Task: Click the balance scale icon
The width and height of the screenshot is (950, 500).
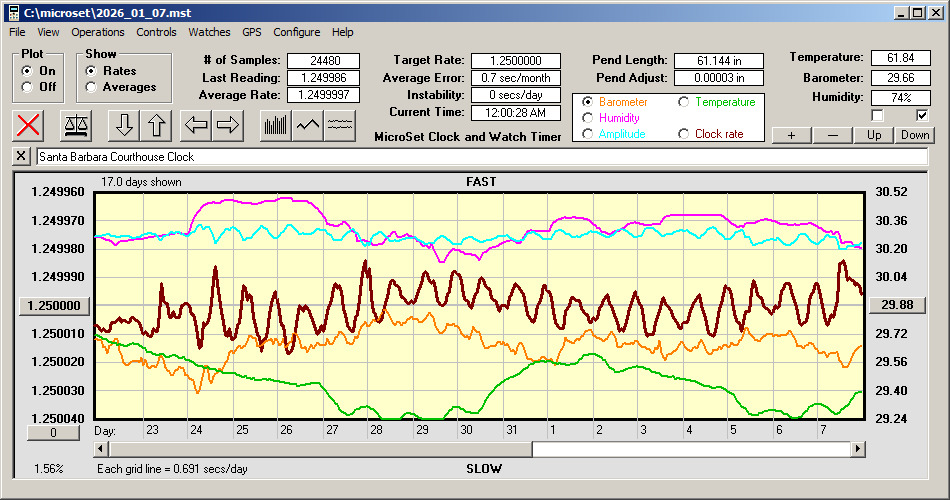Action: tap(74, 125)
